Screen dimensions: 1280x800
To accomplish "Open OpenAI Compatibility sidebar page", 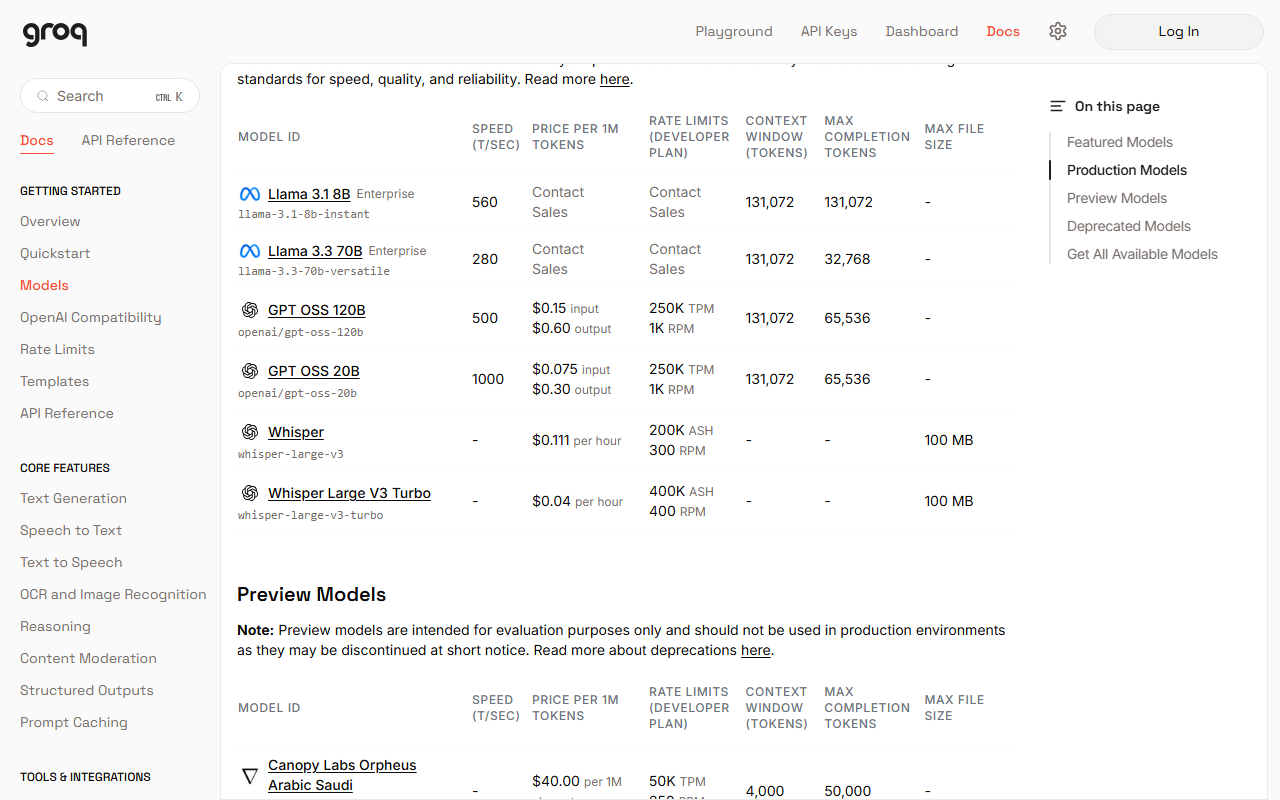I will coord(91,317).
